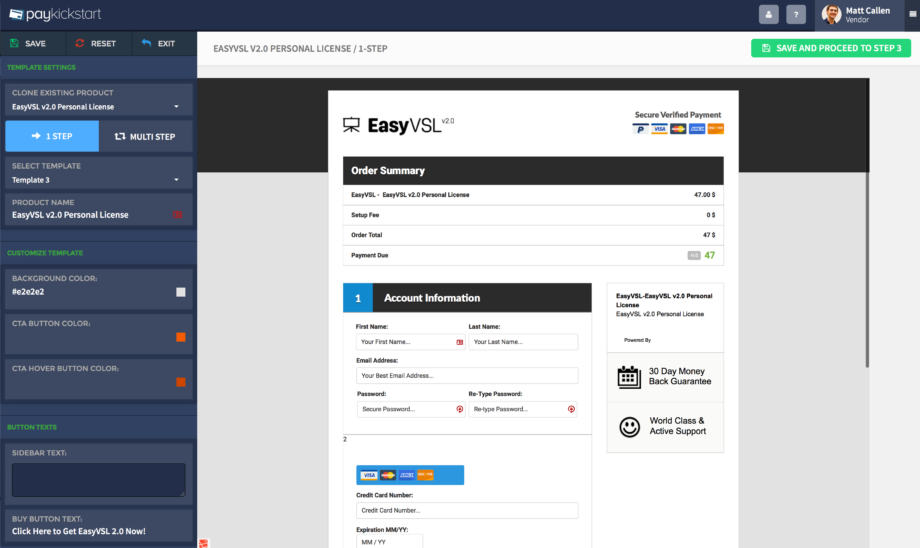Reset the template settings
Image resolution: width=920 pixels, height=548 pixels.
(96, 43)
